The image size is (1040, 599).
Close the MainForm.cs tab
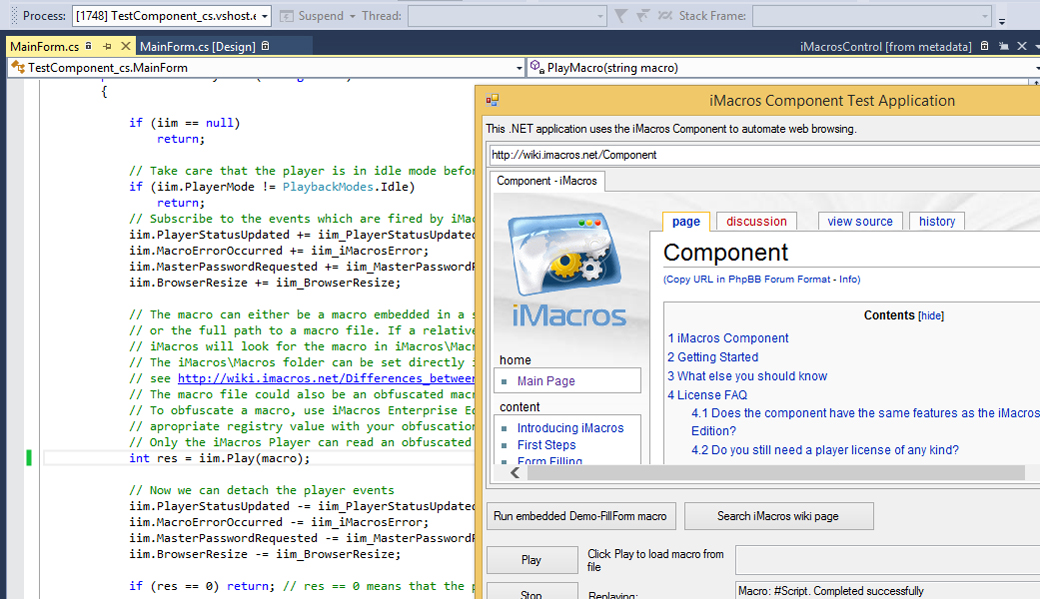(125, 46)
